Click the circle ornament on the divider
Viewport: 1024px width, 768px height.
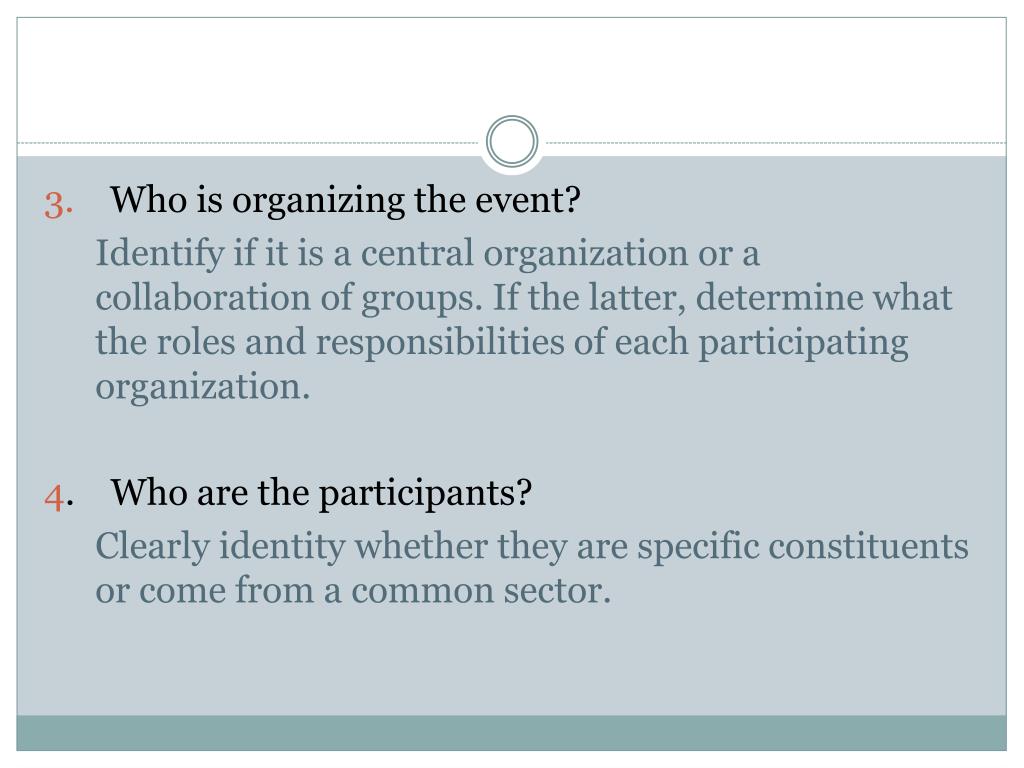512,142
